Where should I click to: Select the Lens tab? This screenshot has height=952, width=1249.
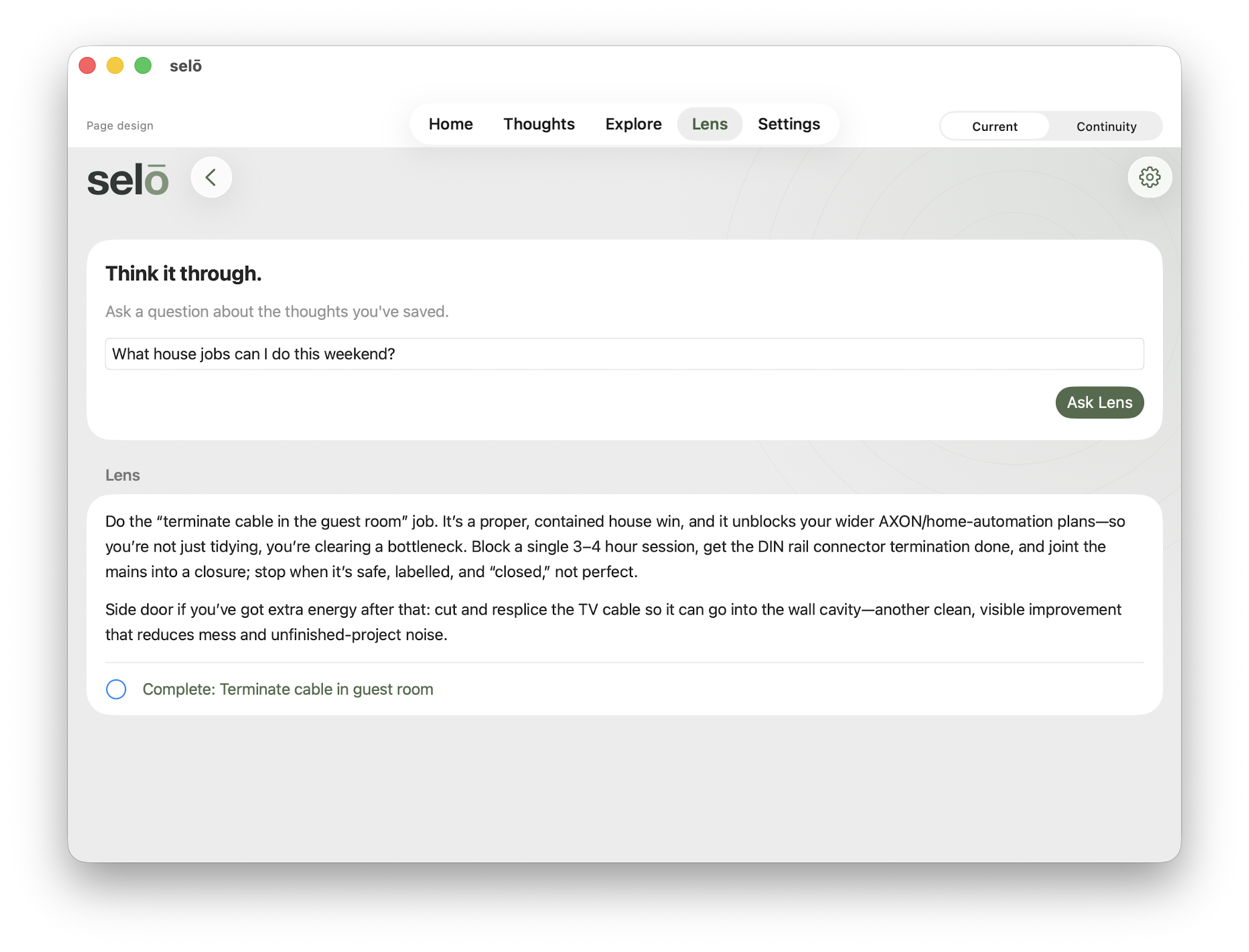coord(709,124)
